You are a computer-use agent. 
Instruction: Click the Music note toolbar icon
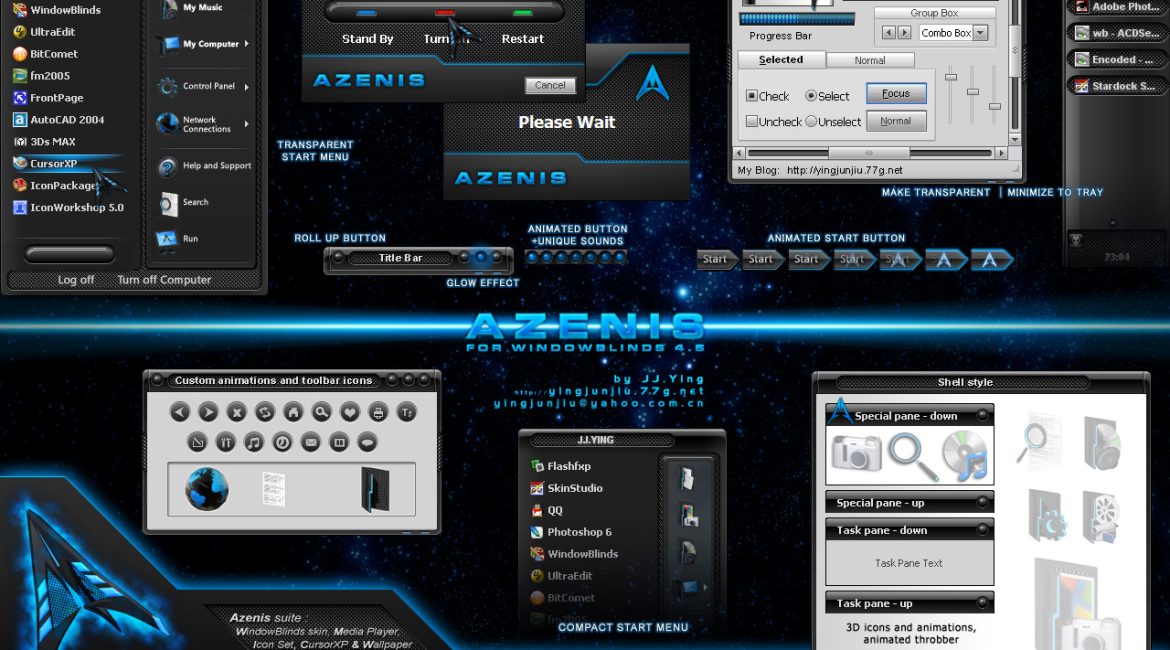[254, 443]
